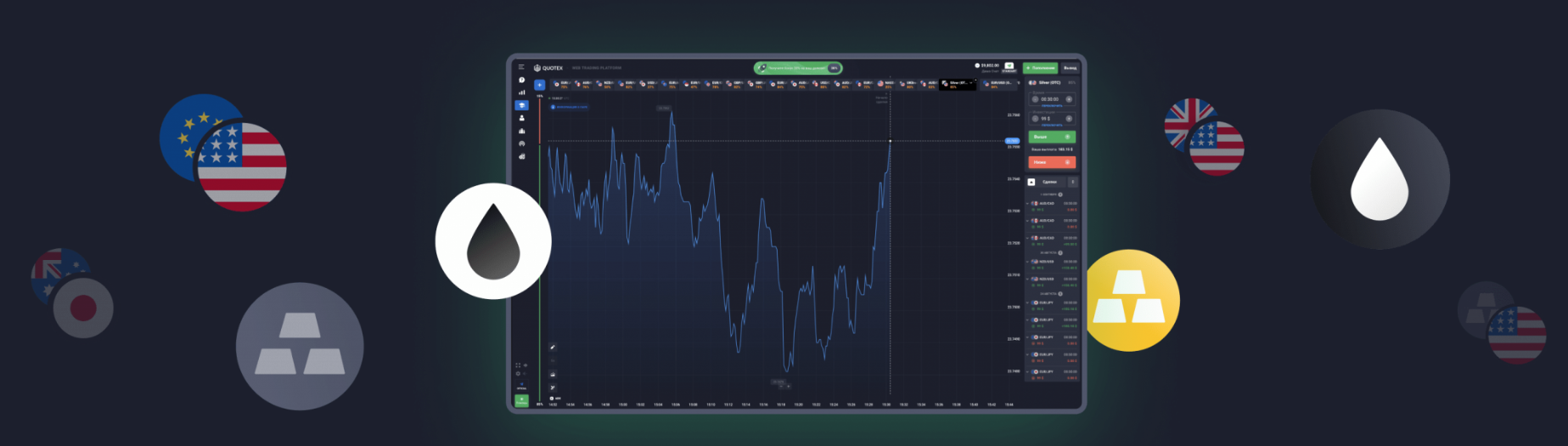This screenshot has width=1568, height=446.
Task: Expand the Silver (OTC) tab dropdown chevron
Action: tap(971, 82)
